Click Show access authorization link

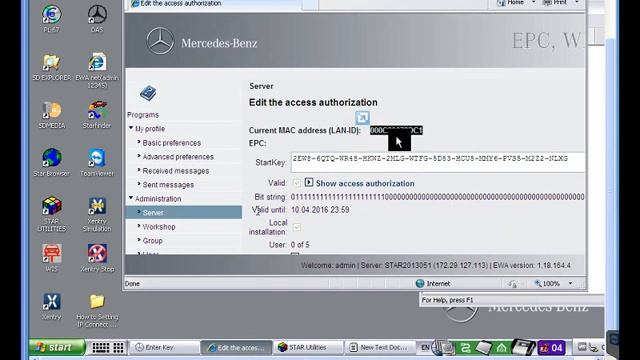click(x=365, y=183)
